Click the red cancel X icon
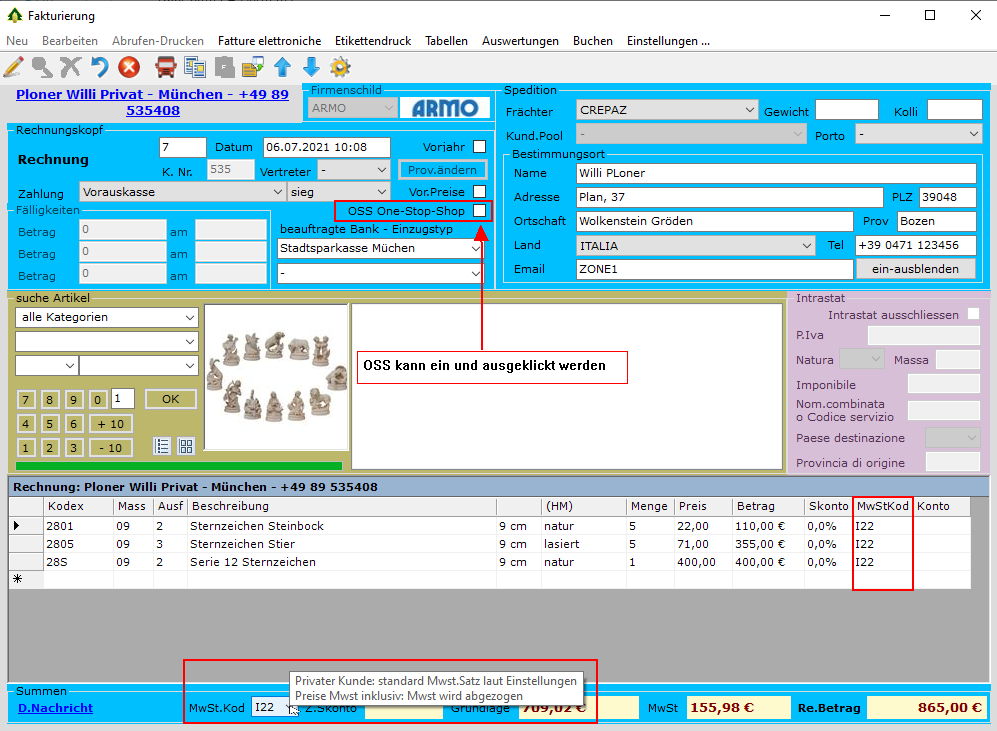Screen dimensions: 997x731 (129, 67)
